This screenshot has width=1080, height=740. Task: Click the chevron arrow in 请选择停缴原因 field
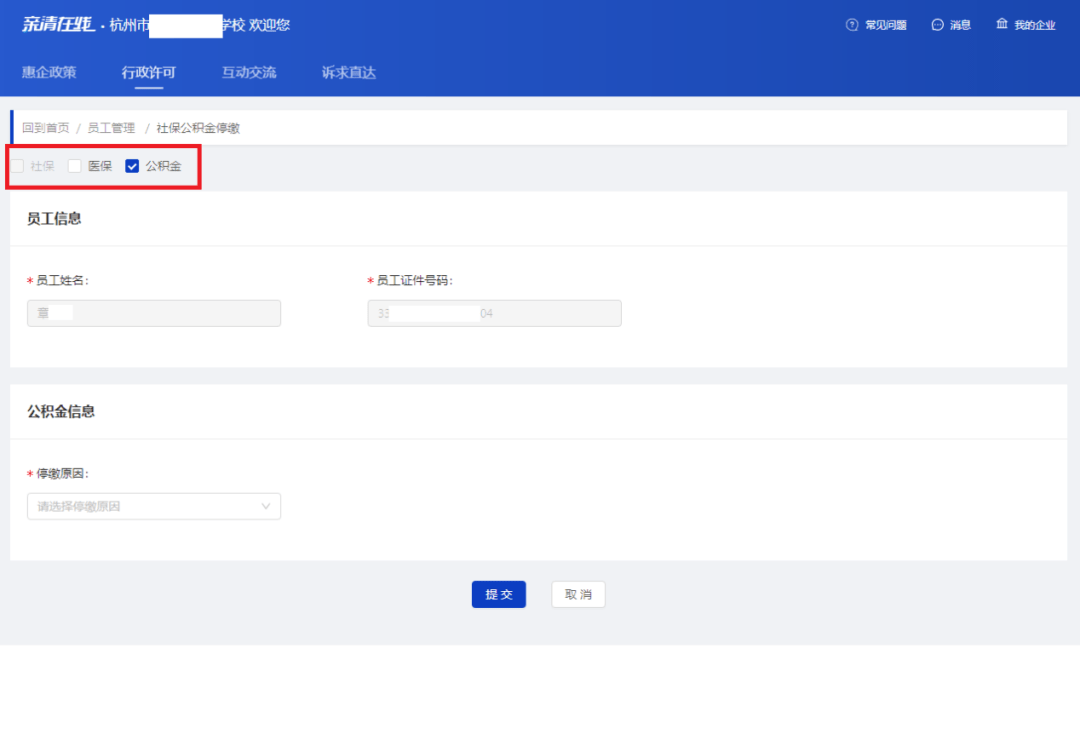pos(266,507)
